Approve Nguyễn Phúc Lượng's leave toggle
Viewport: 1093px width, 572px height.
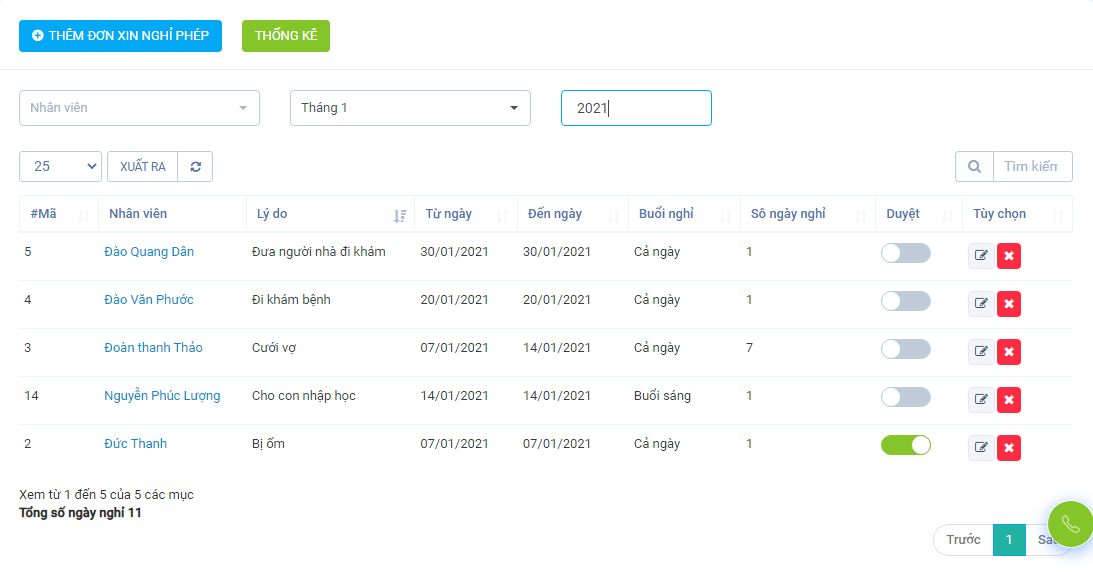click(905, 397)
